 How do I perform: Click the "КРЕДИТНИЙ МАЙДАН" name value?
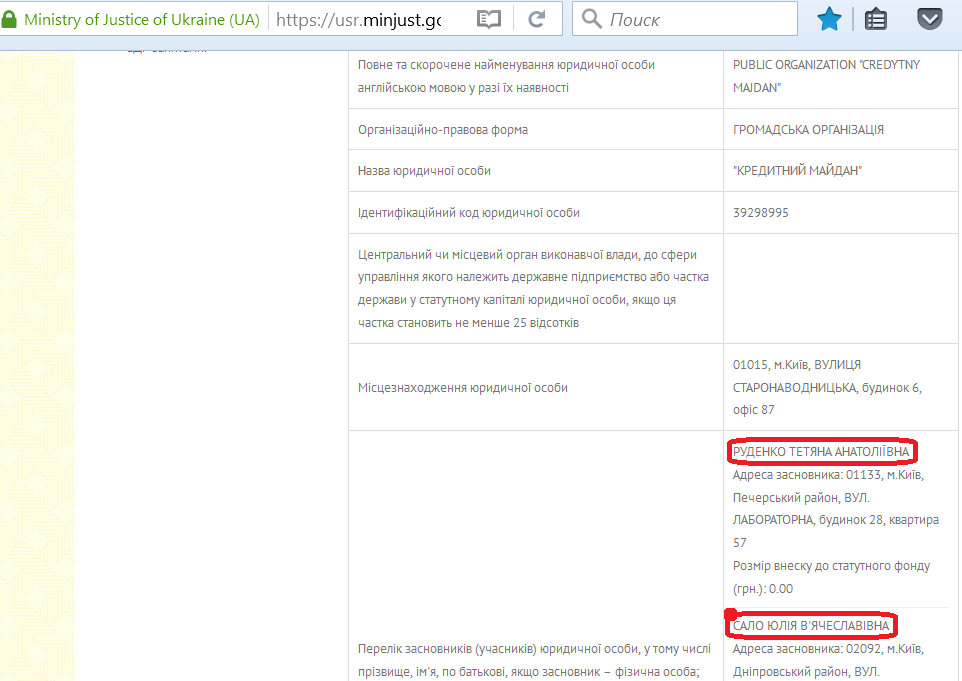click(x=797, y=171)
